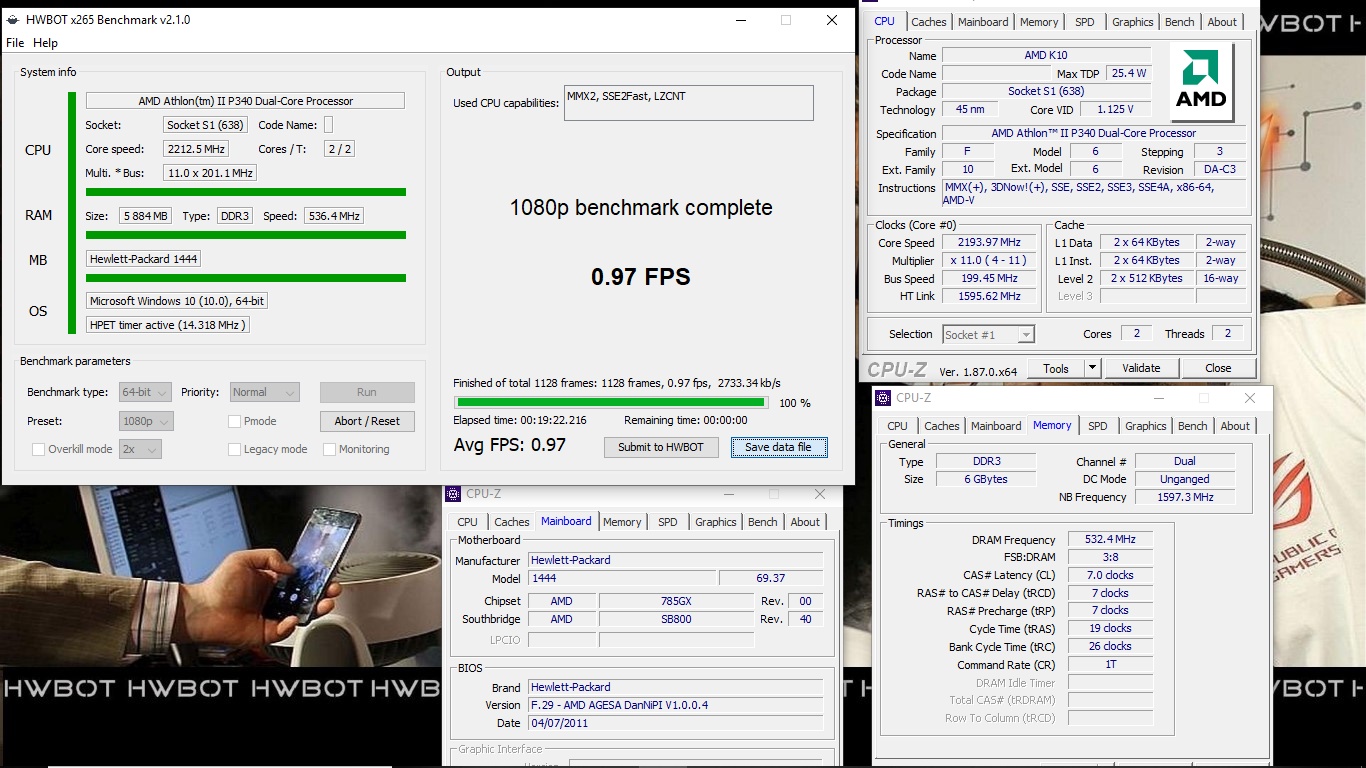The width and height of the screenshot is (1366, 768).
Task: Switch to SPD tab in top CPU-Z window
Action: 1085,22
